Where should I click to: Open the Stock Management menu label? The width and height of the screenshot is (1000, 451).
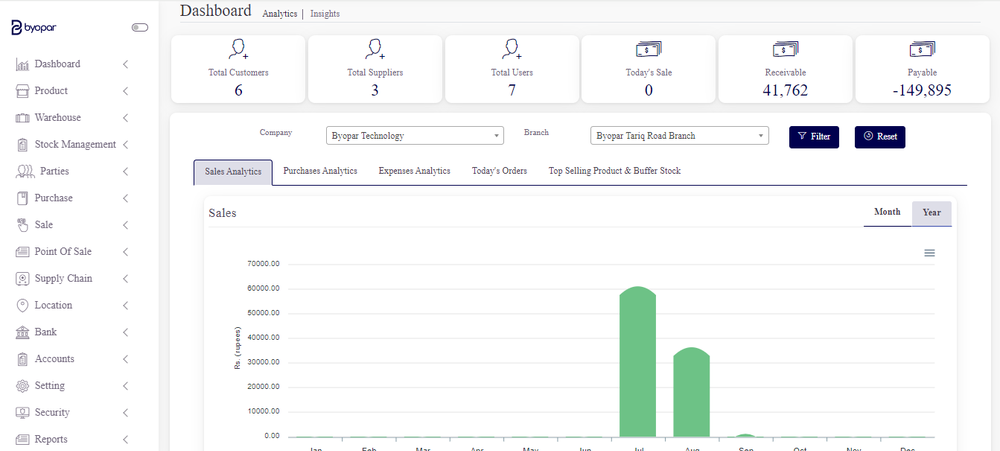click(75, 145)
